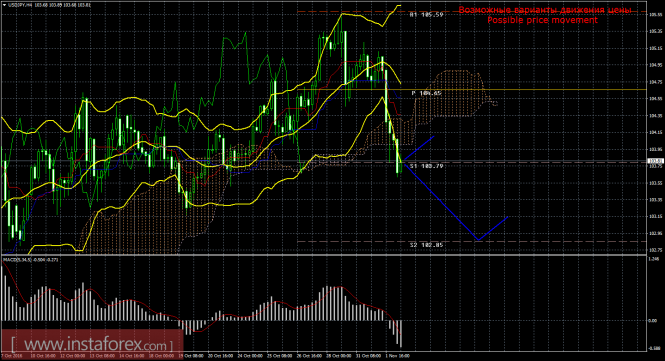
Task: Select the USDJPY,H4 chart title text
Action: pos(20,5)
